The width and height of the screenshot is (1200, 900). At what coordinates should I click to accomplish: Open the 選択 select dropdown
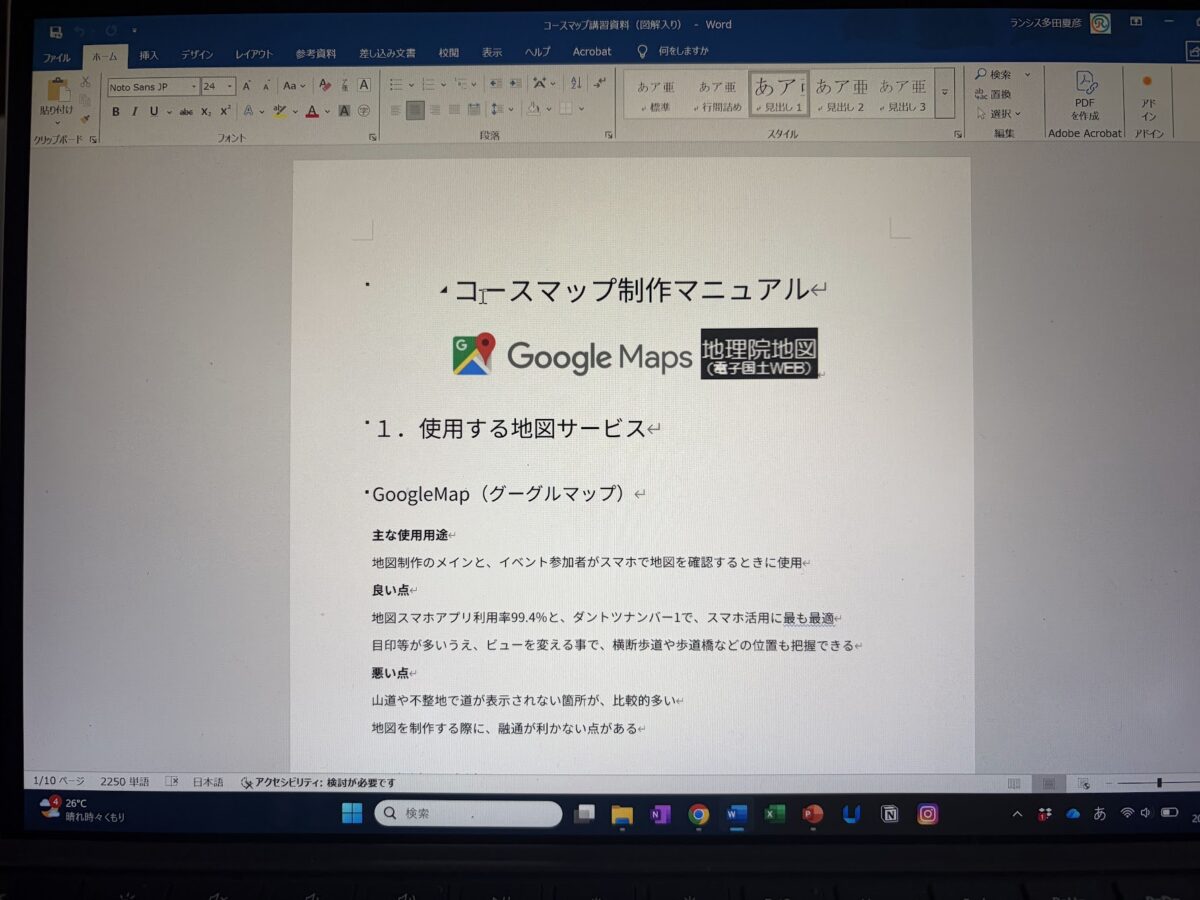[x=998, y=114]
